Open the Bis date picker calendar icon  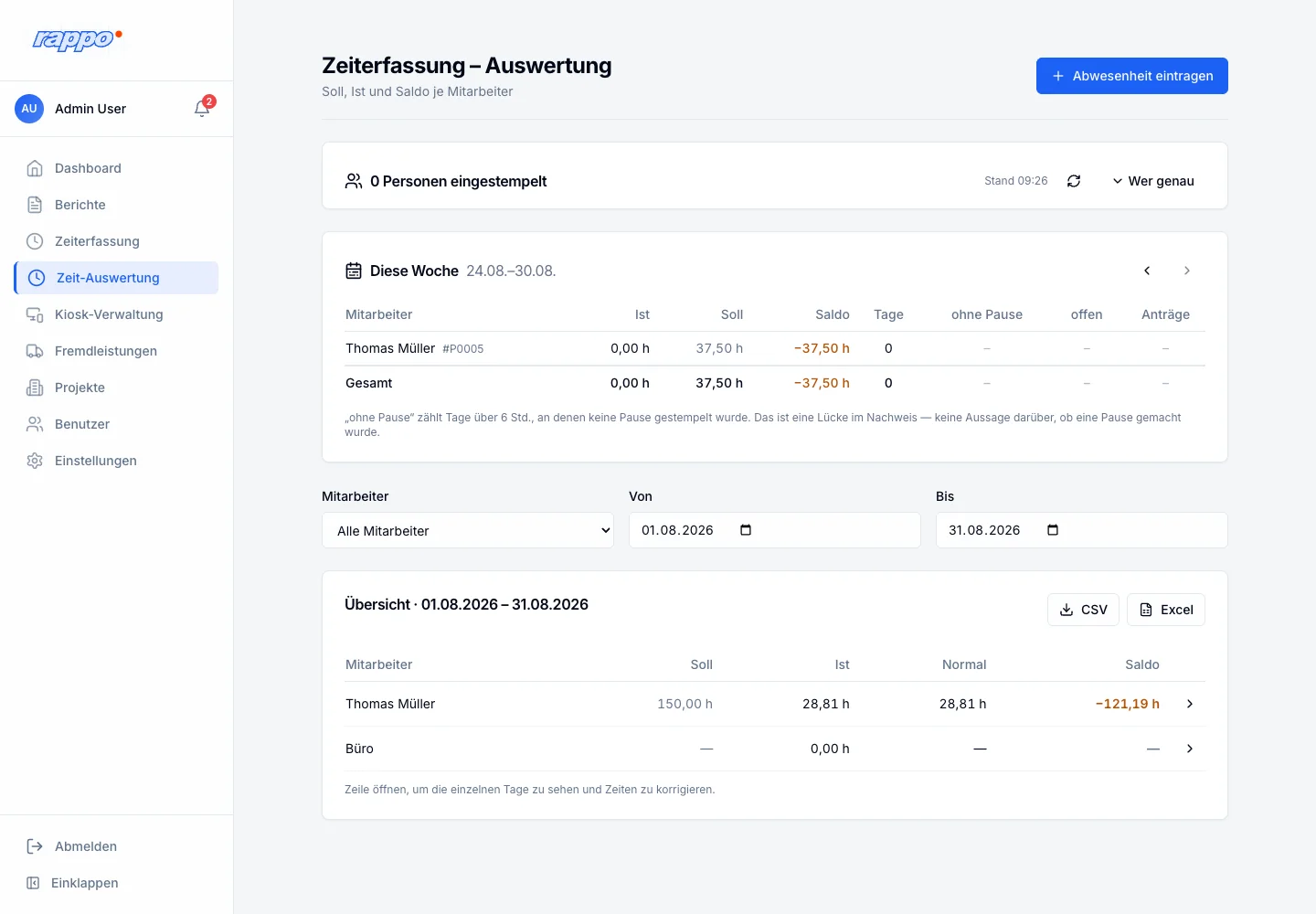1053,530
